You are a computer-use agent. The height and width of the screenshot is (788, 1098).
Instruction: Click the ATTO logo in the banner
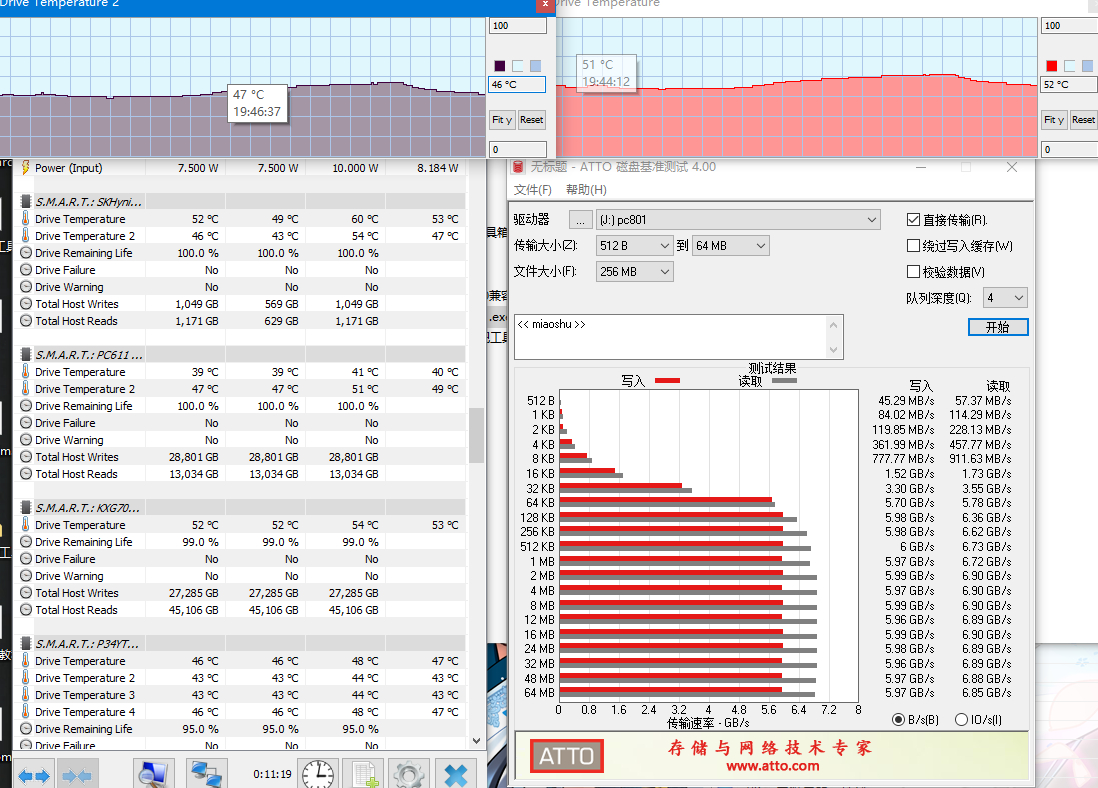(567, 756)
